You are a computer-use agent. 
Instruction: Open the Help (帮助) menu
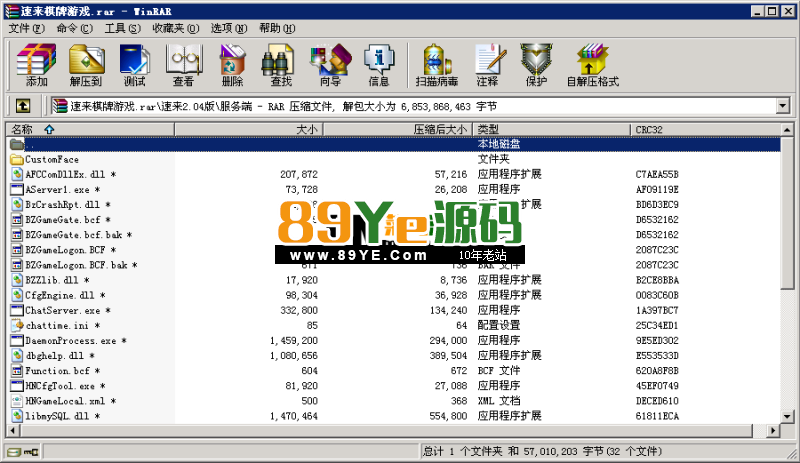click(277, 28)
